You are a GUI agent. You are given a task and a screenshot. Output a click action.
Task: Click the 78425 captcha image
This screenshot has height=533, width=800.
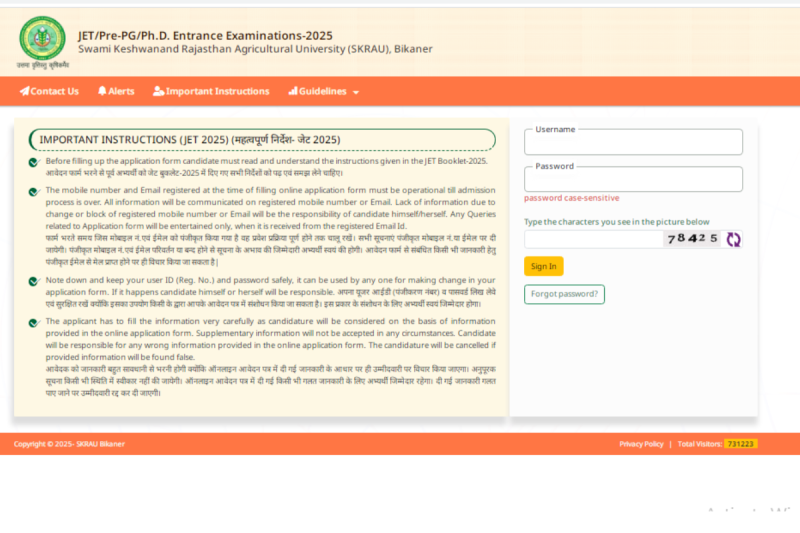[x=692, y=239]
